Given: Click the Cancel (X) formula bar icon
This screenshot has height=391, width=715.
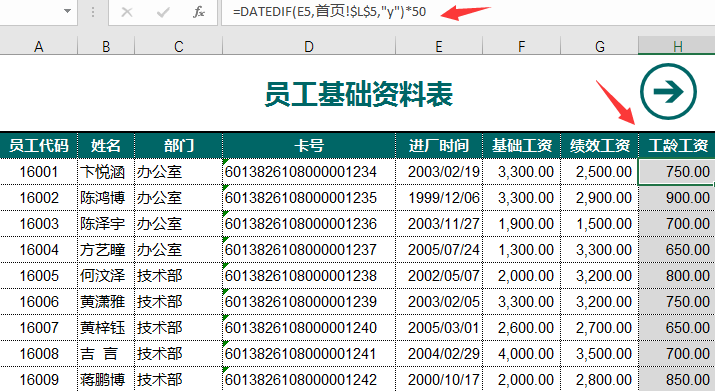Looking at the screenshot, I should [x=127, y=12].
